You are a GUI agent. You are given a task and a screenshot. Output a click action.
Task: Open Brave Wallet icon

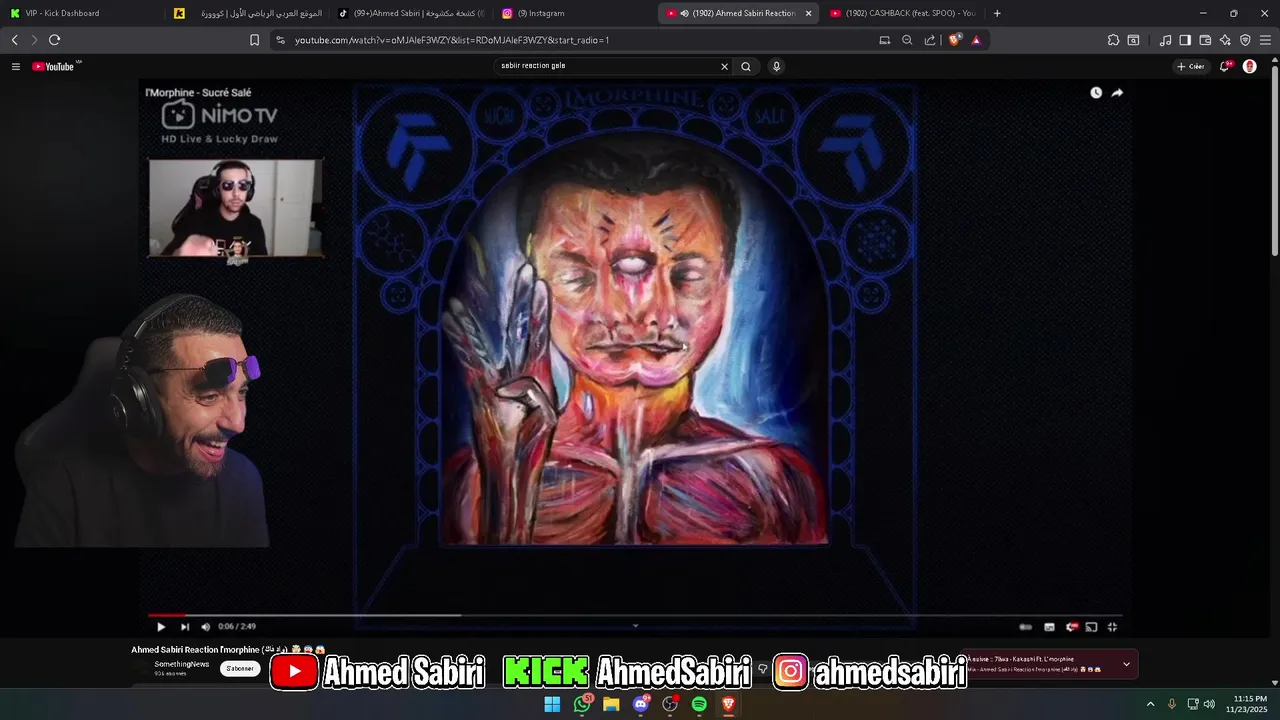pos(1205,40)
